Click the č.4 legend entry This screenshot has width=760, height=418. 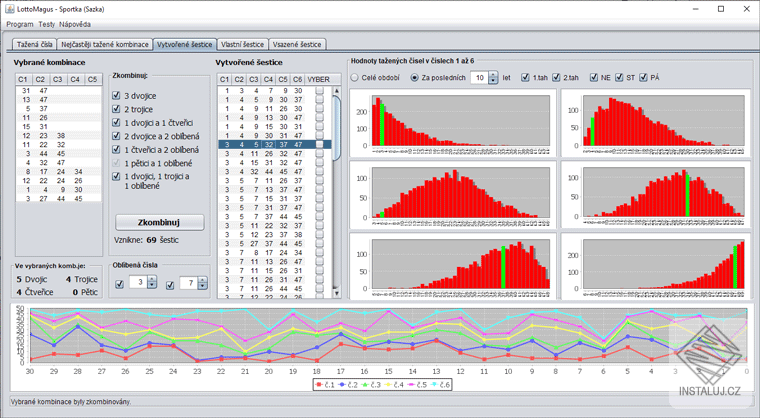394,385
